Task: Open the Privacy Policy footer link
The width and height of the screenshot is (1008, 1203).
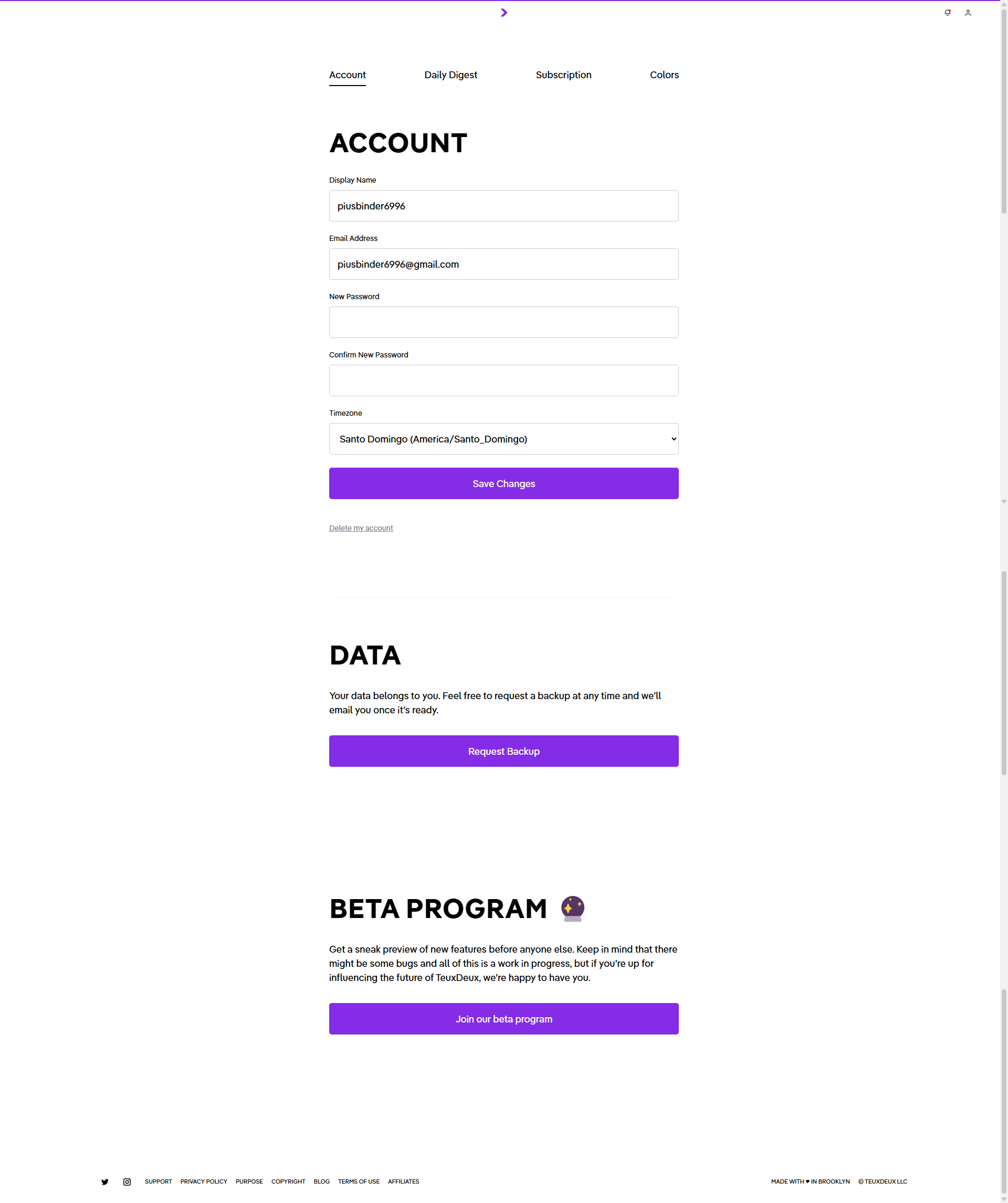Action: (x=203, y=1182)
